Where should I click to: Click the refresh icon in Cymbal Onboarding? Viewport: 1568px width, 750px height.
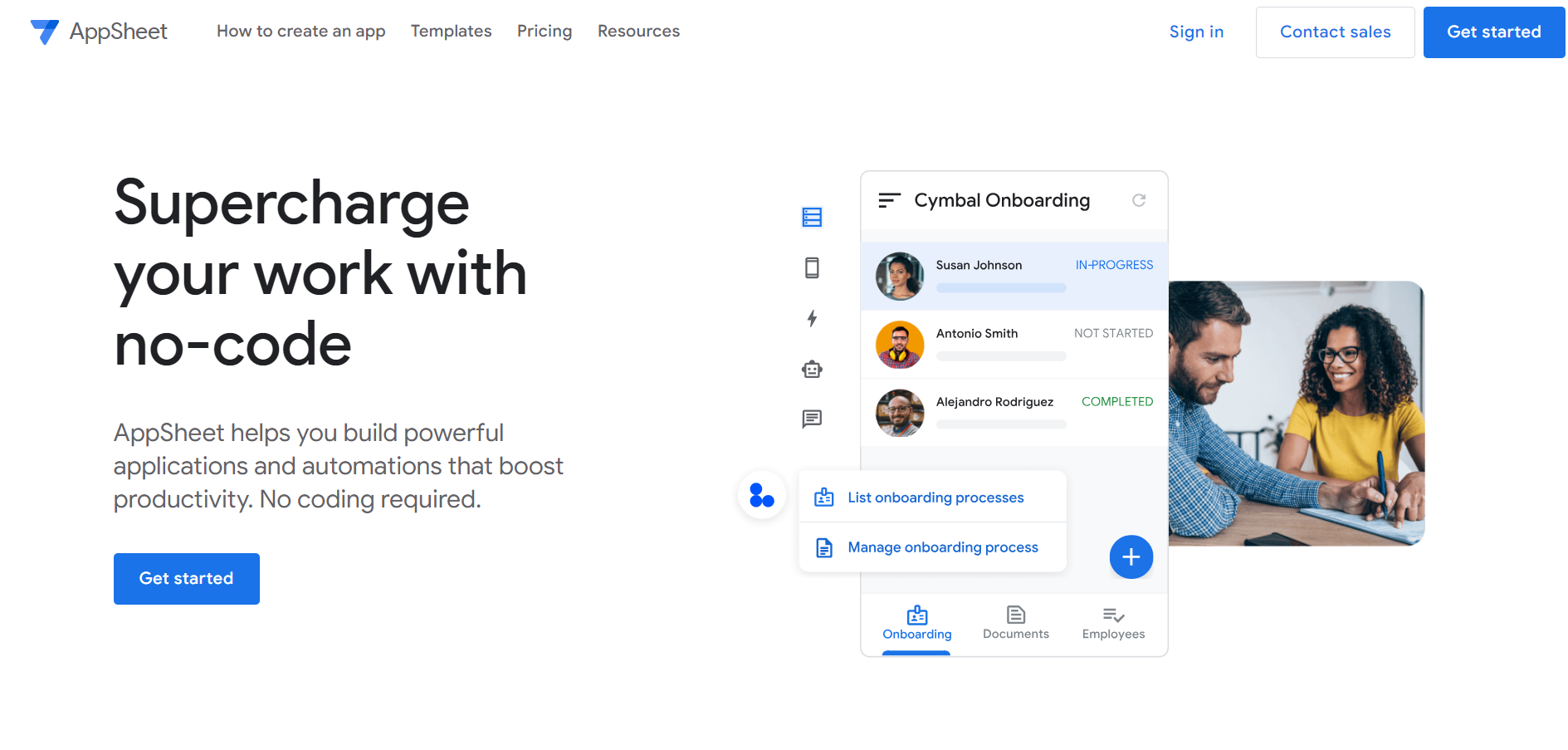[1139, 200]
